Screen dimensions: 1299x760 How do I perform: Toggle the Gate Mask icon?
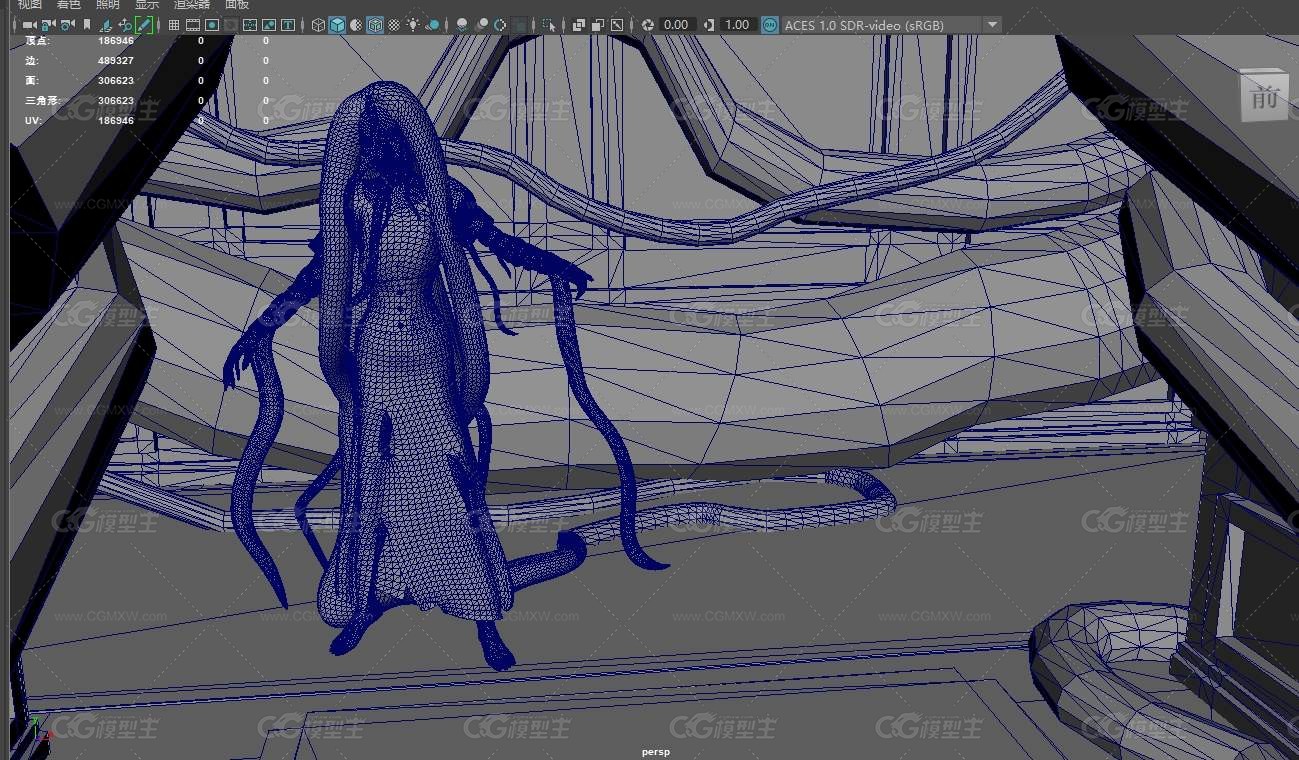(x=230, y=25)
